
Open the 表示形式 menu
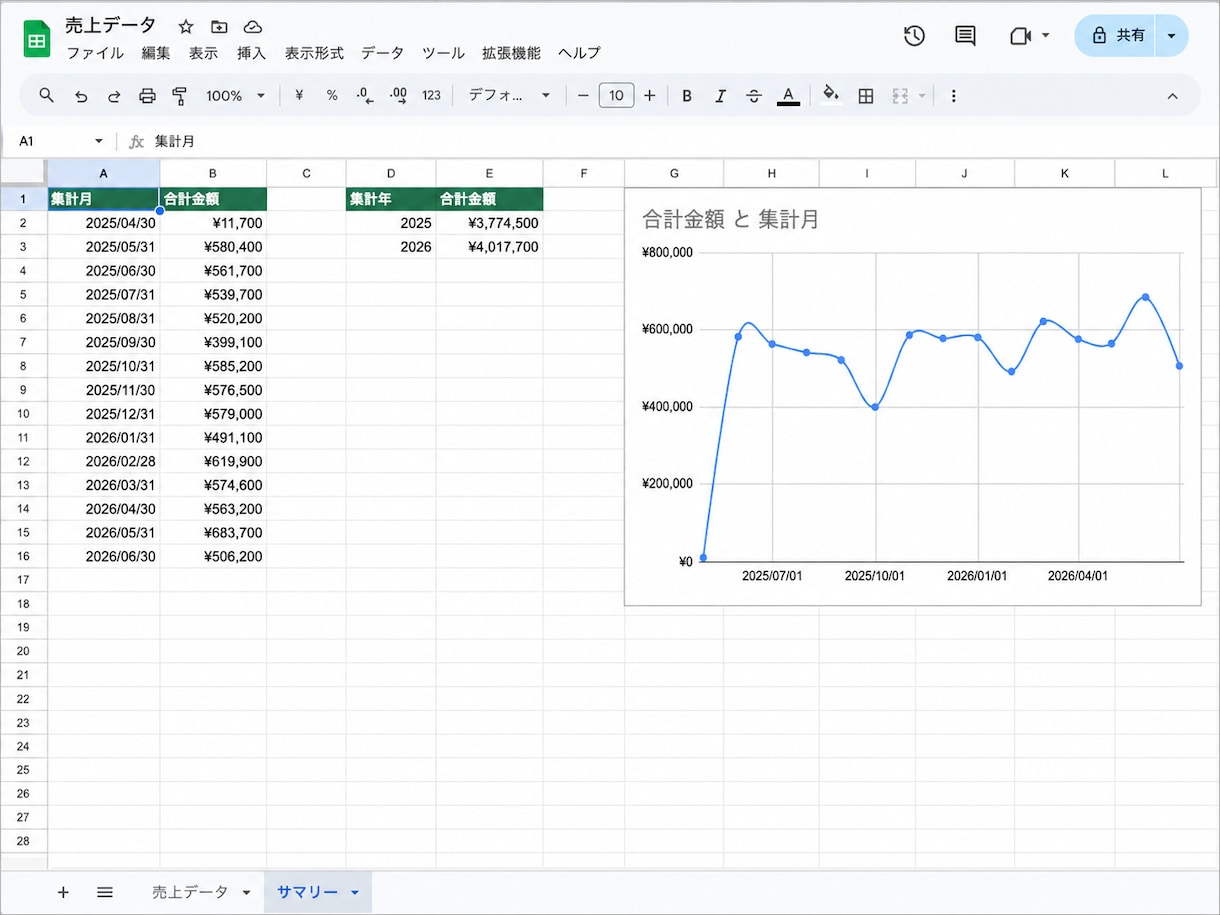314,53
